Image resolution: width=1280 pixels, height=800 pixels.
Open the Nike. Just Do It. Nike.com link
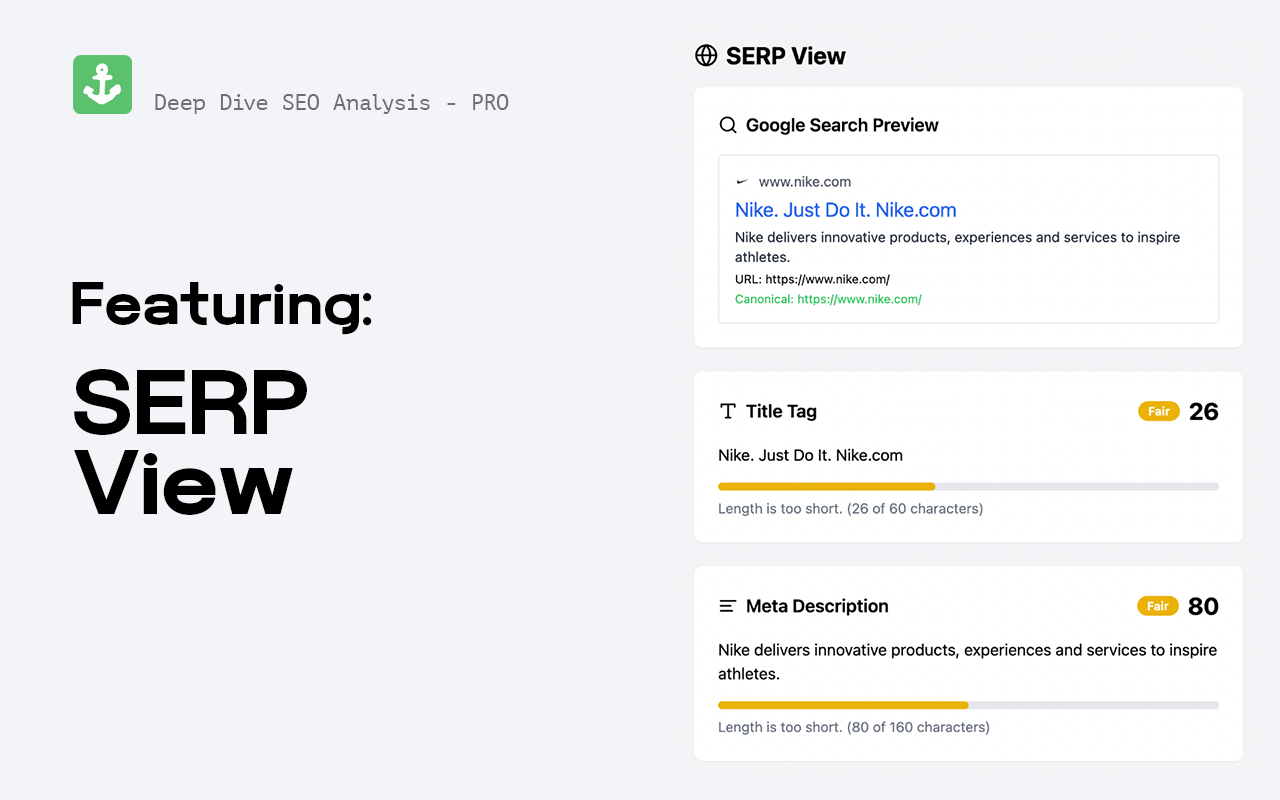[x=845, y=210]
